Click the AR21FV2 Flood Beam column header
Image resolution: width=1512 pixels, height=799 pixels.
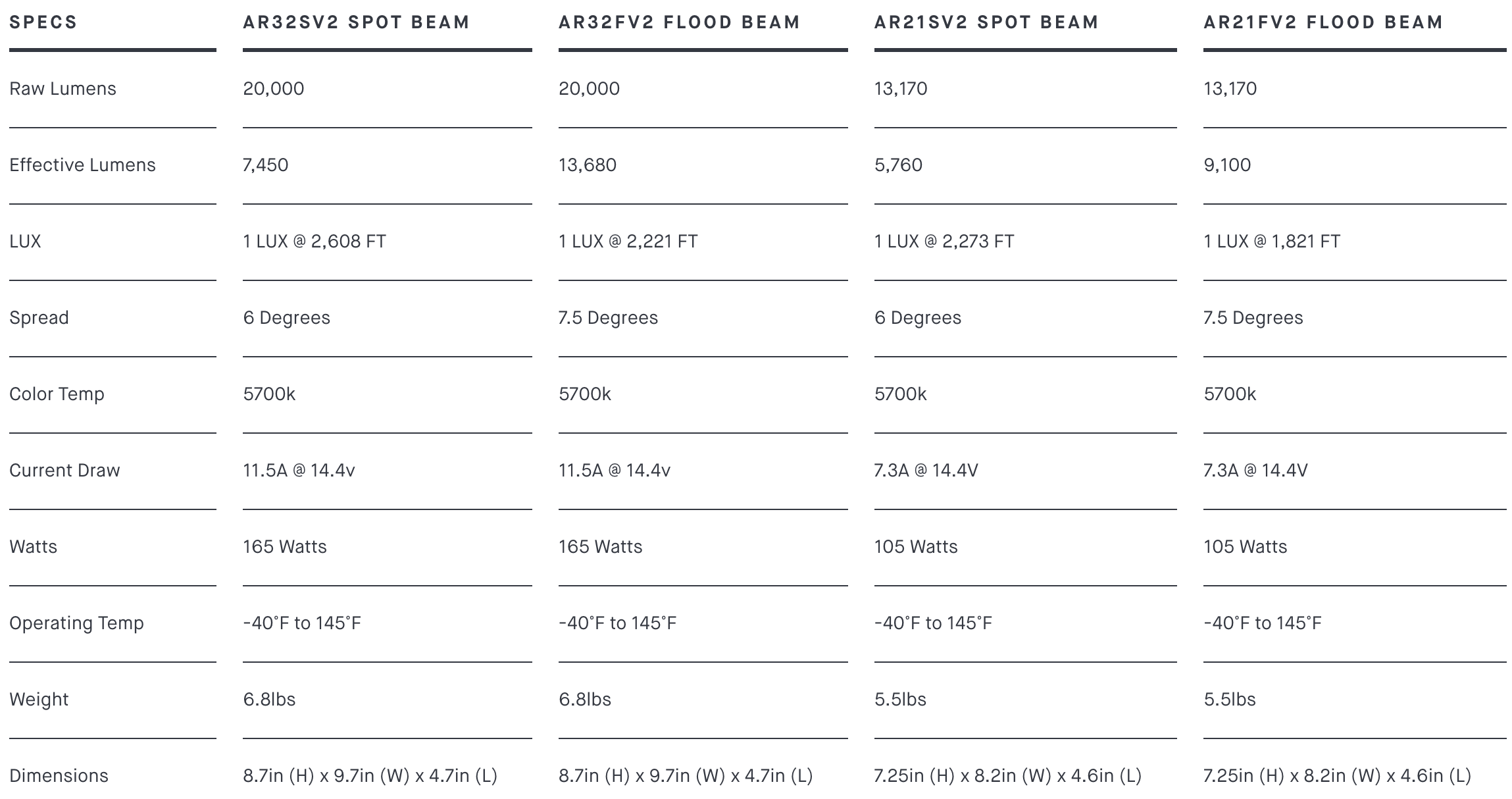[1323, 22]
